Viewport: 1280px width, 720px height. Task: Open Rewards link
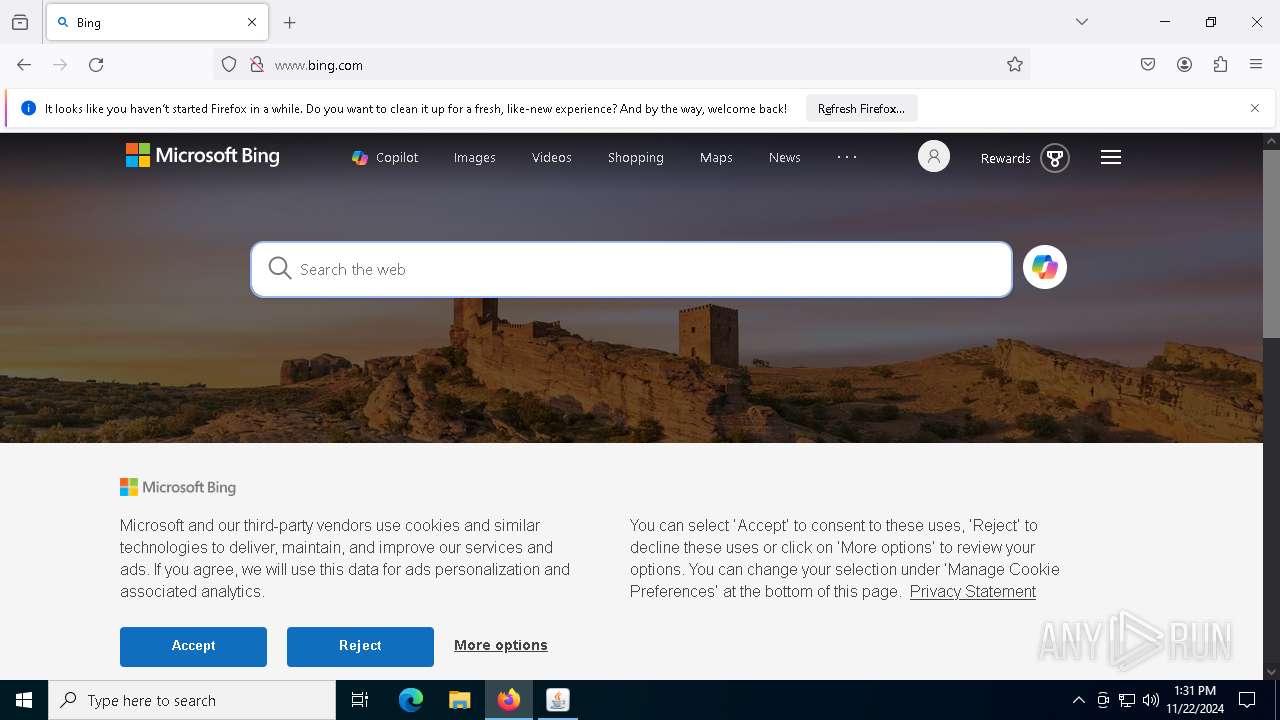point(1025,158)
